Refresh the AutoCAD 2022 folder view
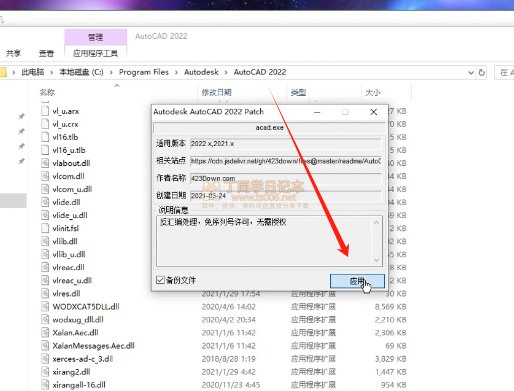The height and width of the screenshot is (391, 514). (x=482, y=72)
